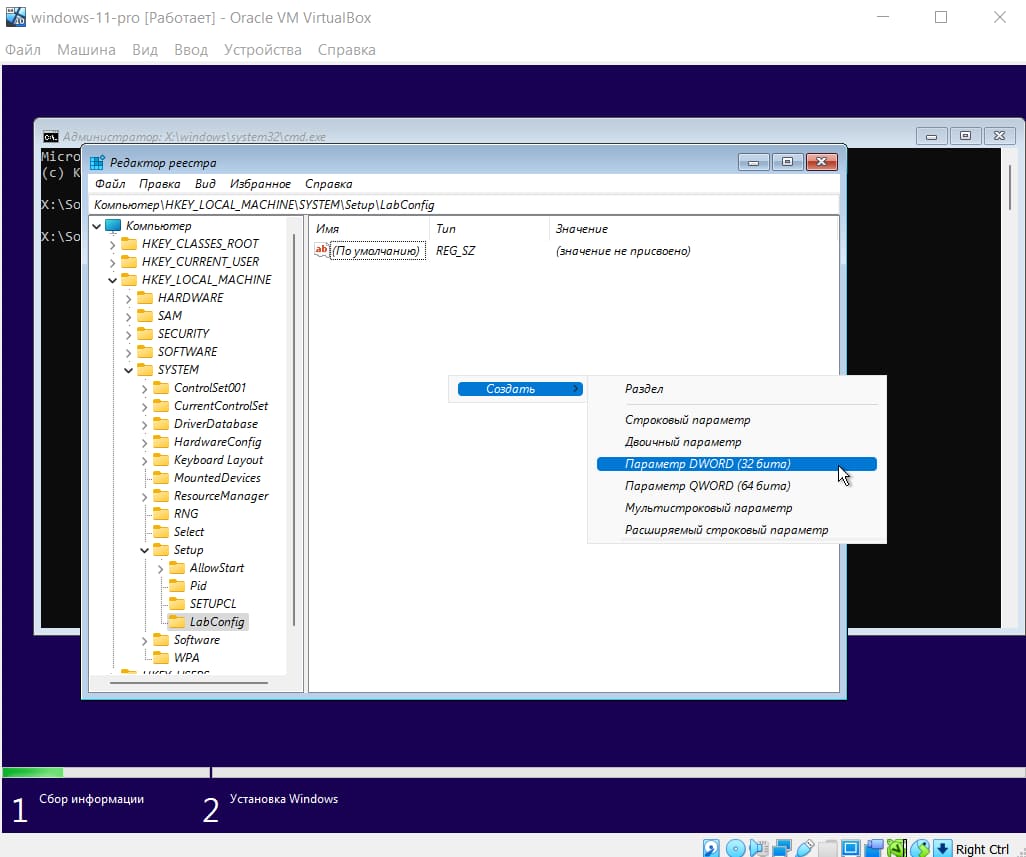Click the mouse integration indicator icon
Image resolution: width=1026 pixels, height=857 pixels.
[919, 848]
